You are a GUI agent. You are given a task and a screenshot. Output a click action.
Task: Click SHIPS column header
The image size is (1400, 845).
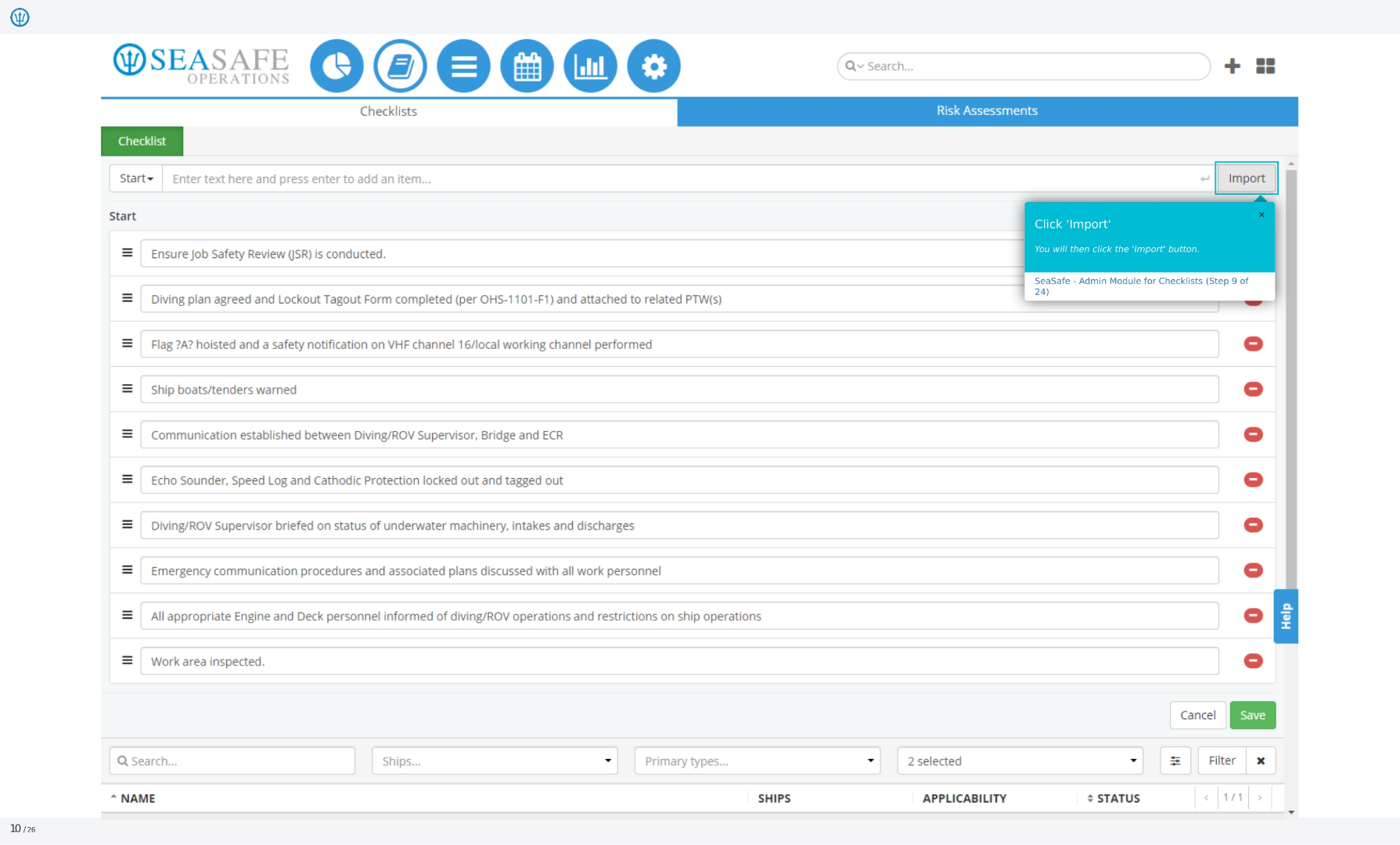coord(774,799)
